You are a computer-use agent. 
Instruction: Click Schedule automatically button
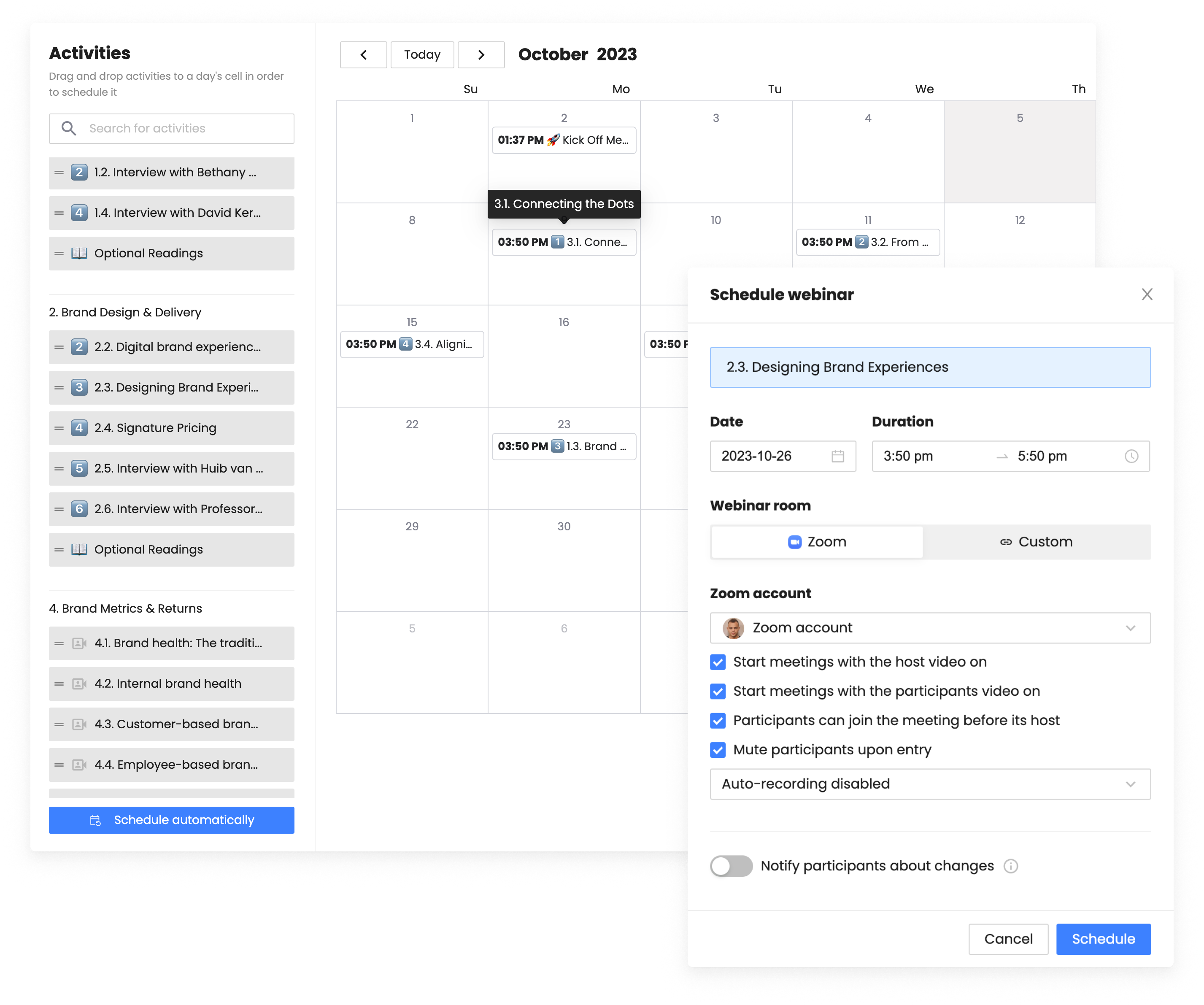pyautogui.click(x=171, y=820)
